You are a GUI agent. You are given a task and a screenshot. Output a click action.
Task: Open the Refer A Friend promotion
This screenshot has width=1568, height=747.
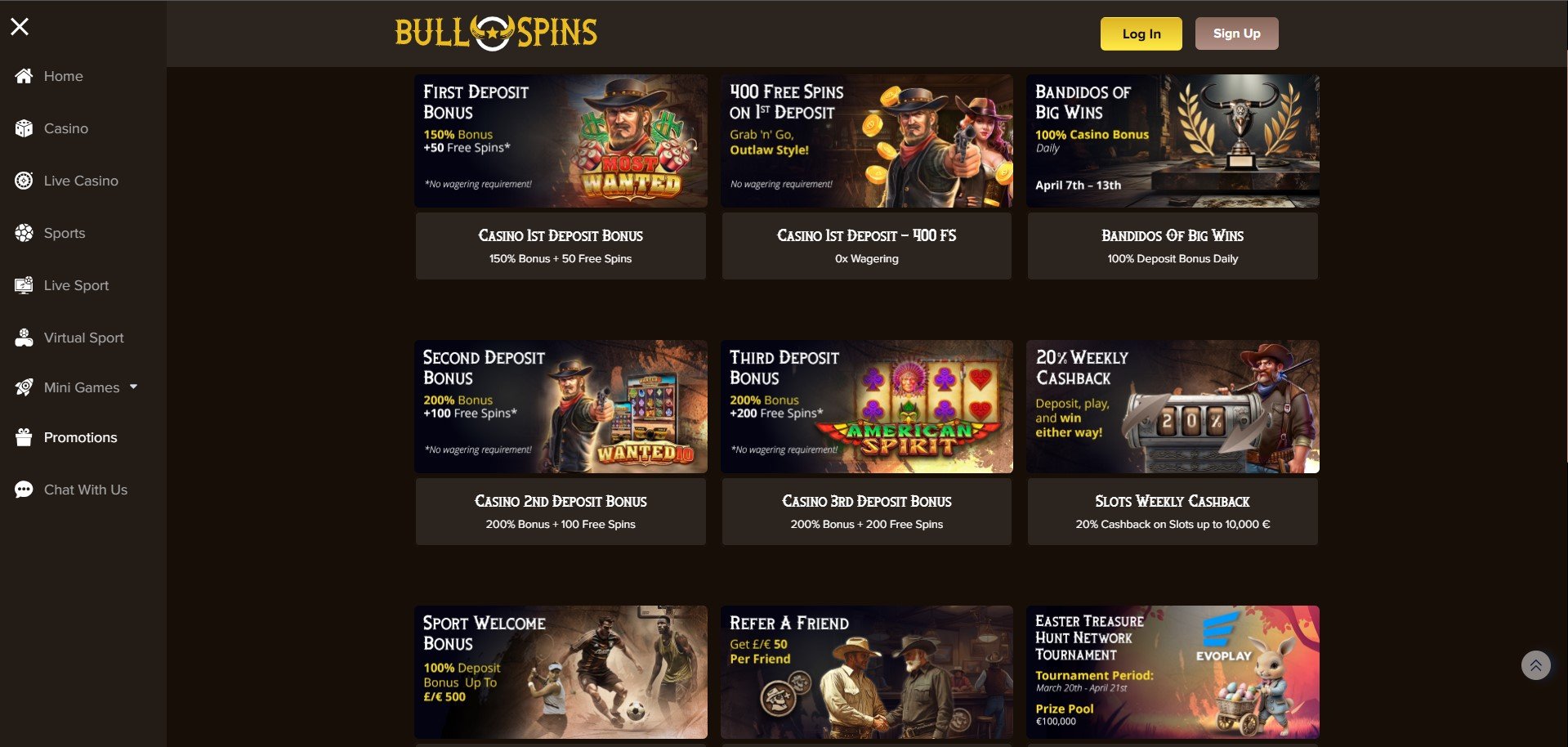(x=866, y=672)
